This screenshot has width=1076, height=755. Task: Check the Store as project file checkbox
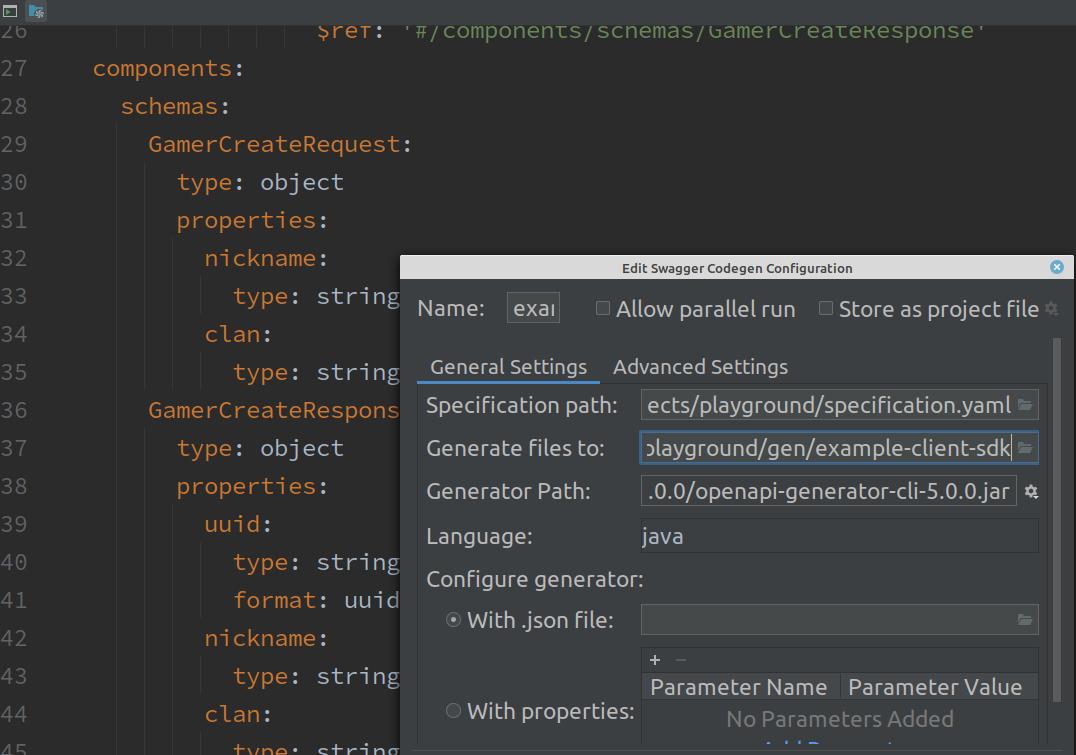(826, 308)
